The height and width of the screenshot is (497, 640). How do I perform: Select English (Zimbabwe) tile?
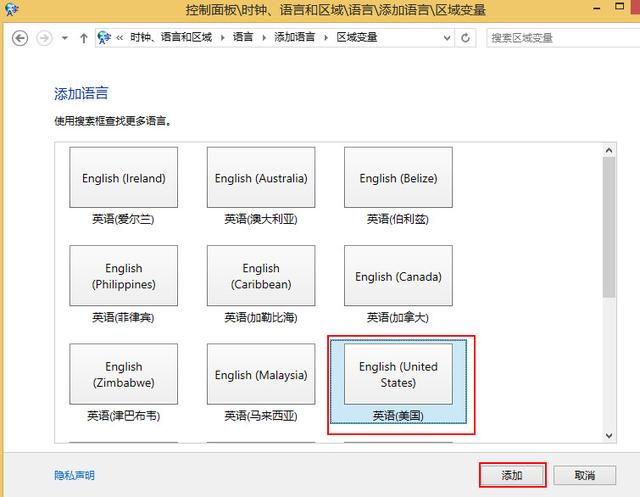pos(124,374)
